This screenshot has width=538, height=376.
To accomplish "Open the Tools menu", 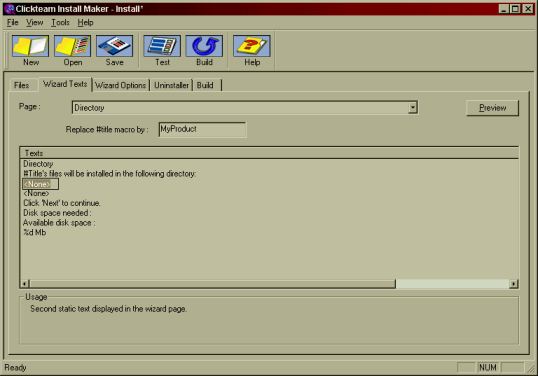I will tap(60, 23).
